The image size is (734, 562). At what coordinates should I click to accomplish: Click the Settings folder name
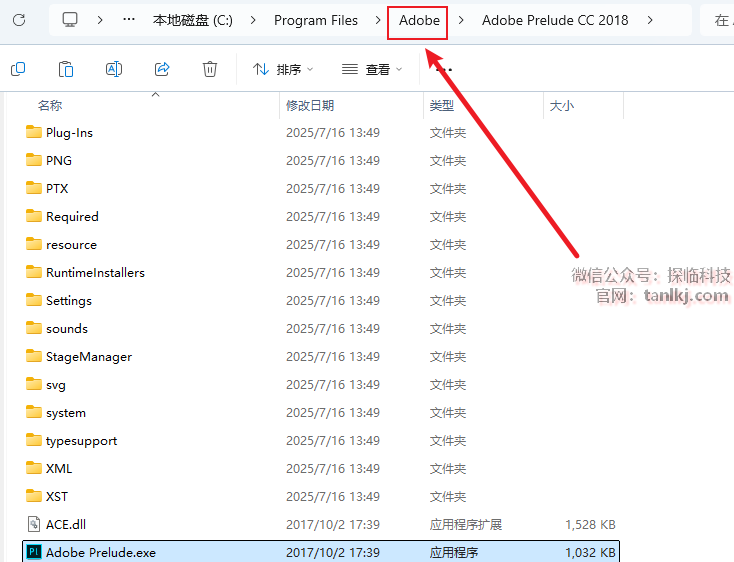pos(69,301)
